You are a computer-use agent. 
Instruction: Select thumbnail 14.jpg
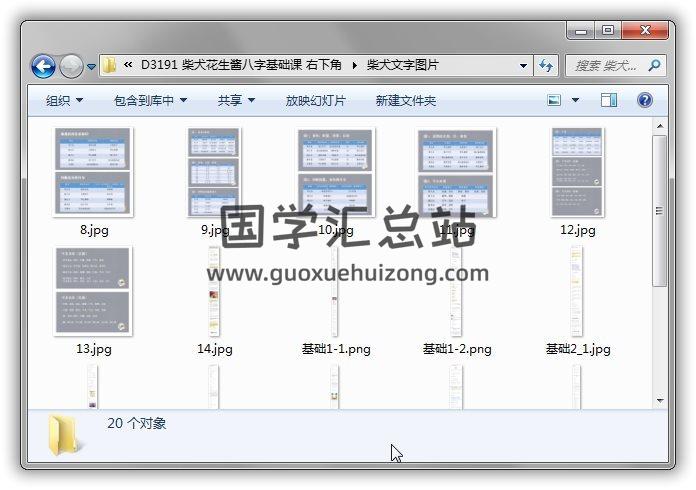214,291
